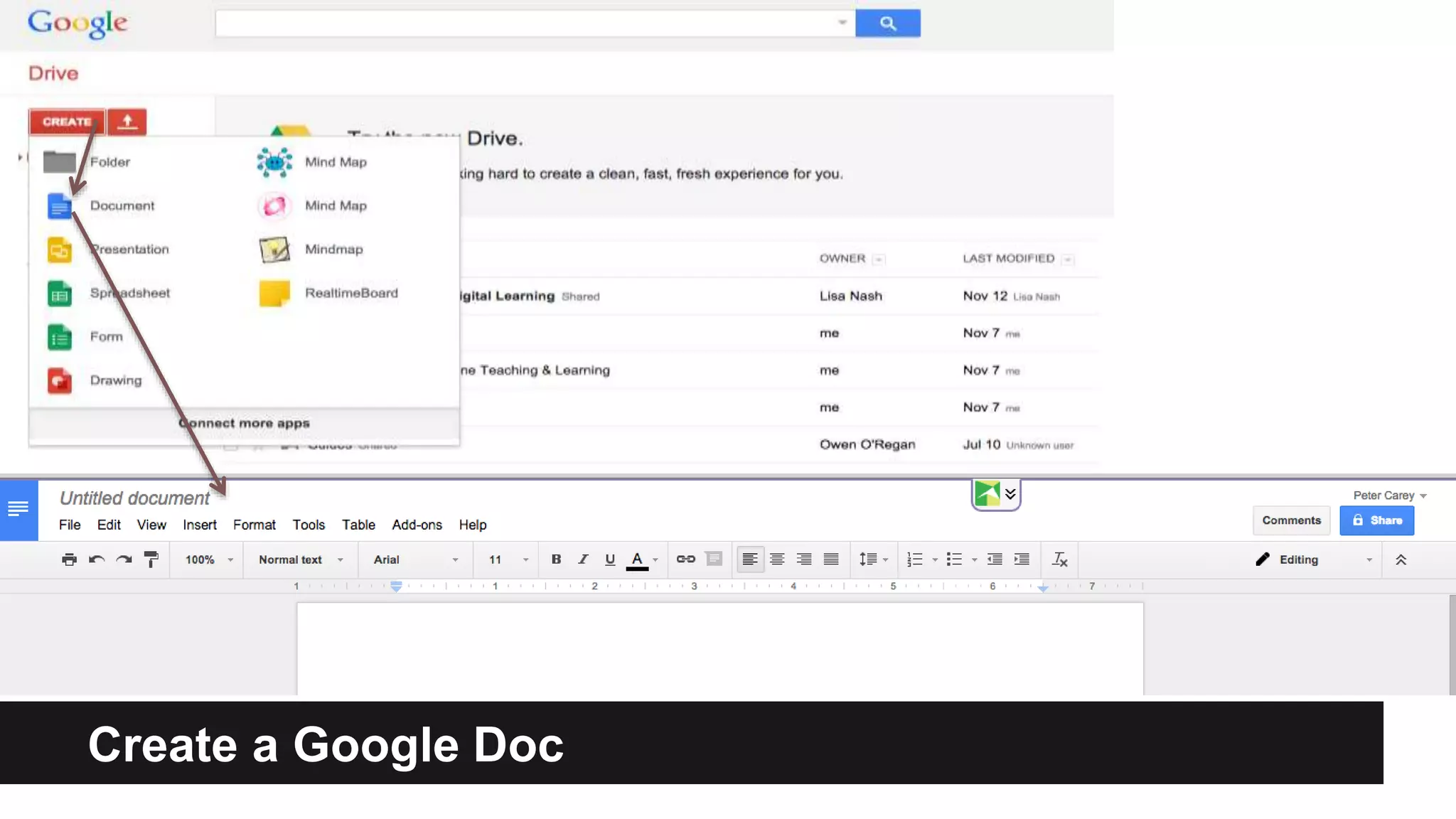Open the OWNER column sort dropdown

pyautogui.click(x=879, y=259)
